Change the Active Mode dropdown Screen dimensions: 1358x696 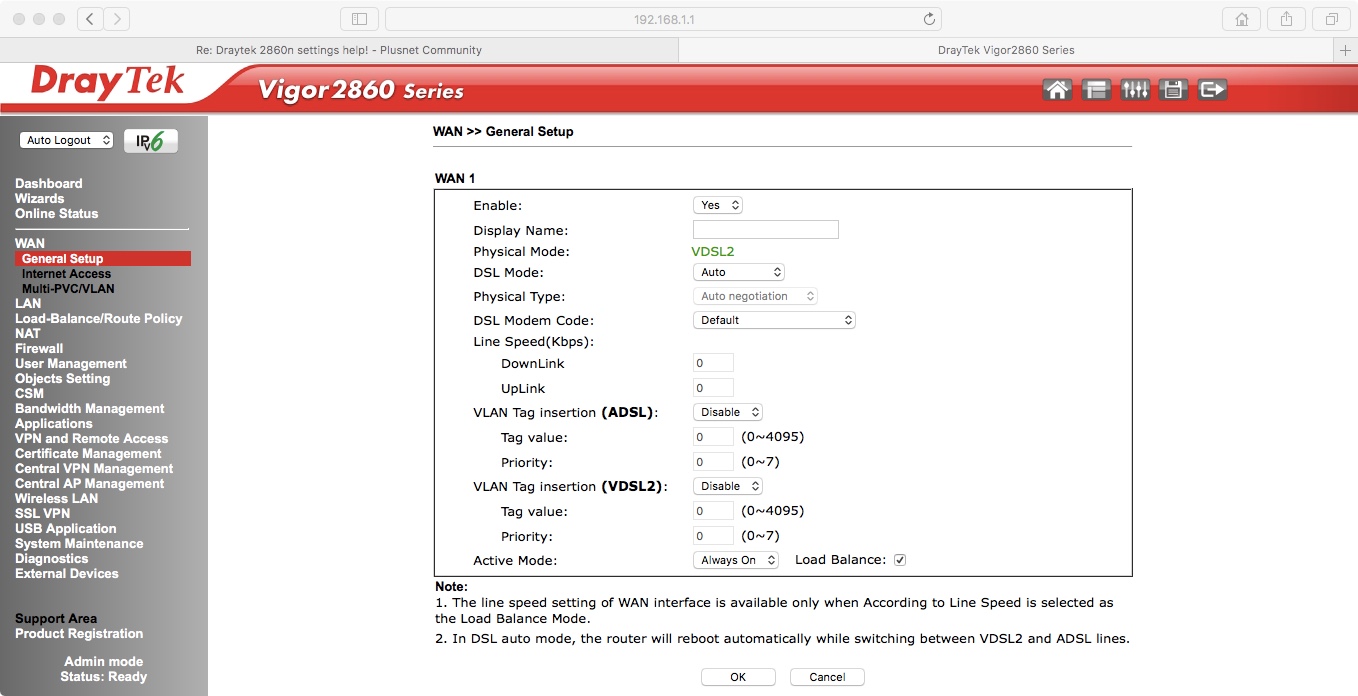coord(736,560)
